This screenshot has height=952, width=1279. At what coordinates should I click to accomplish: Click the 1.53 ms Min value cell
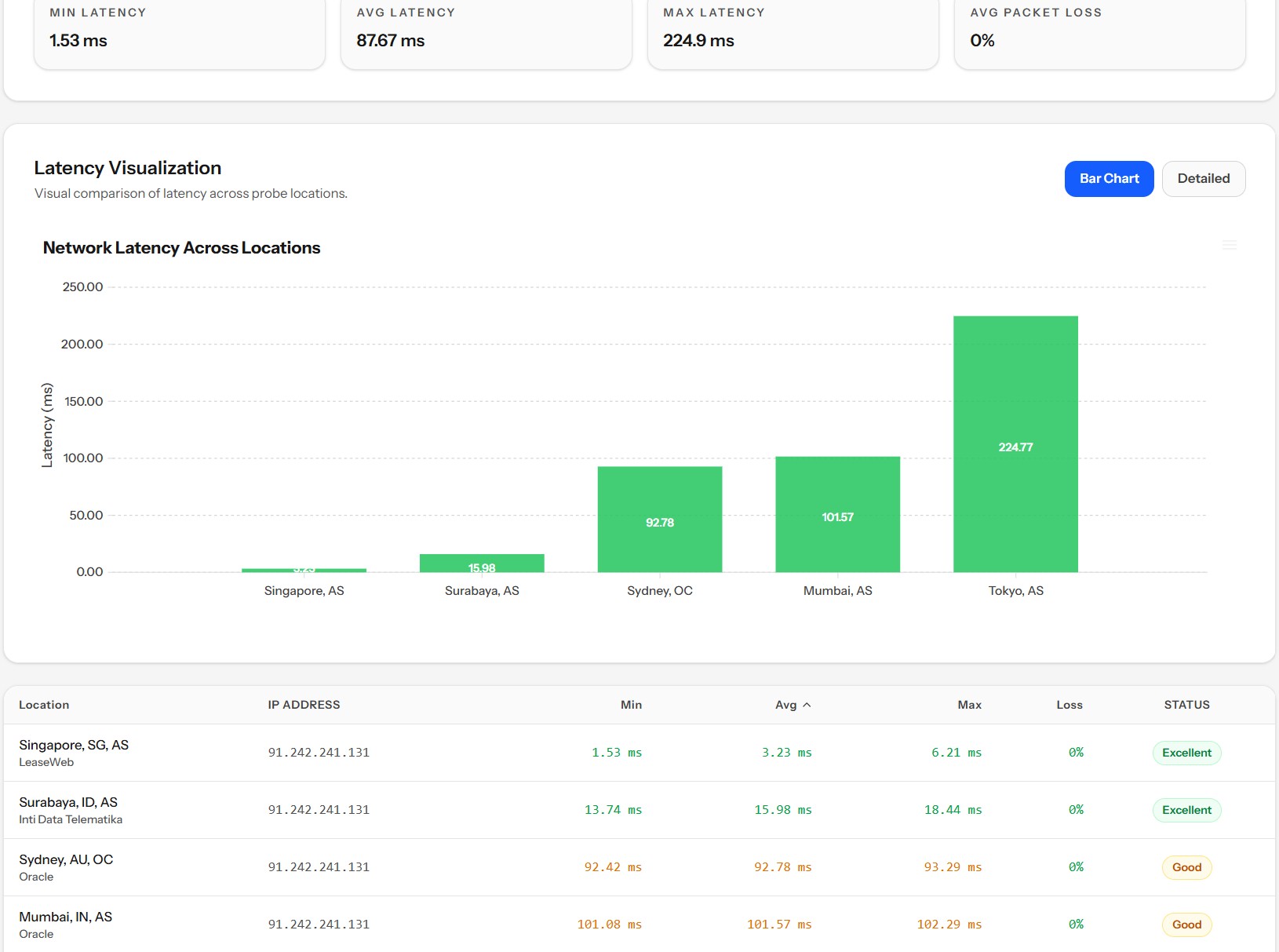click(617, 753)
